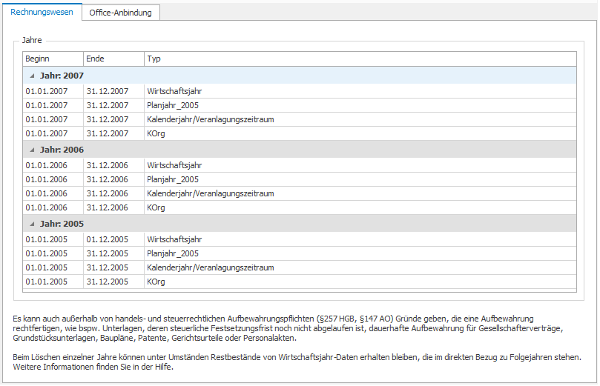Select Kalenderjahr/Veranlagungszeitraum row for 2006
The image size is (600, 386).
299,194
